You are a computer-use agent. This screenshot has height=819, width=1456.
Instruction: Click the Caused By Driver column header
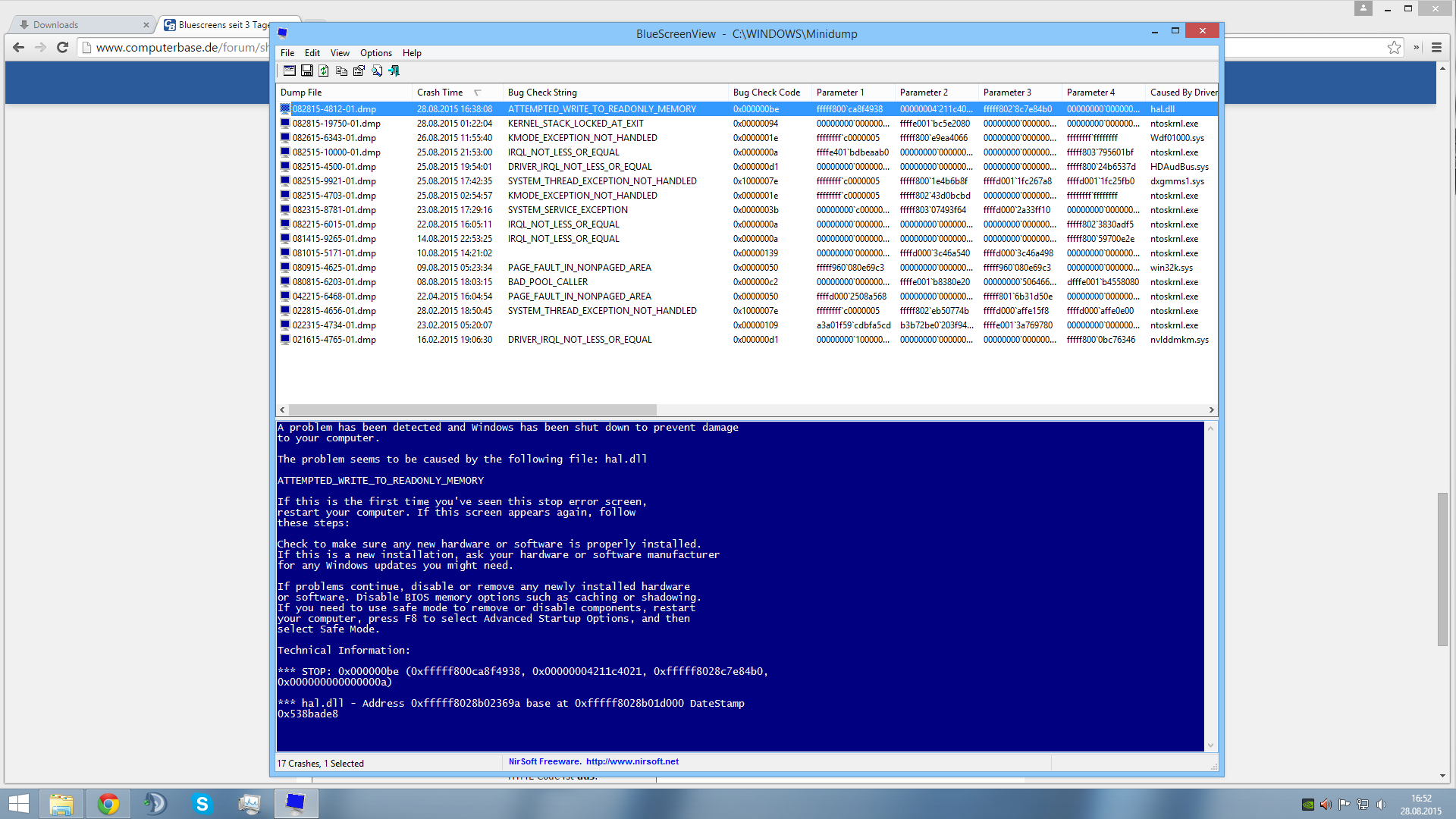coord(1181,93)
